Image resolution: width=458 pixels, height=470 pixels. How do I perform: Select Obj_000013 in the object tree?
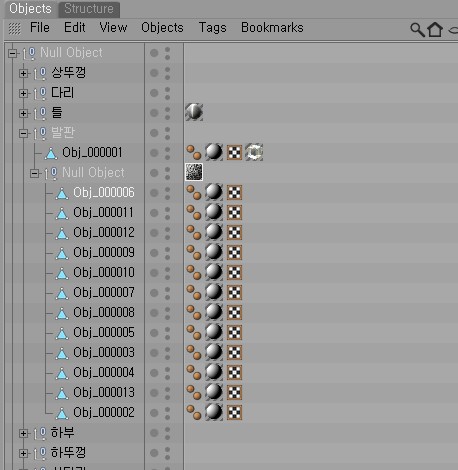(104, 393)
